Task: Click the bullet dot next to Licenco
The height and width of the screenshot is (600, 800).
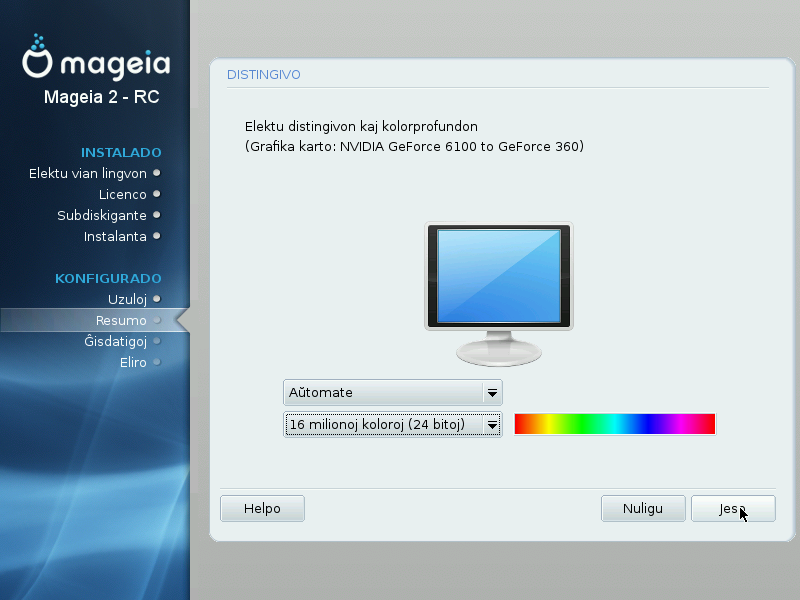Action: 157,194
